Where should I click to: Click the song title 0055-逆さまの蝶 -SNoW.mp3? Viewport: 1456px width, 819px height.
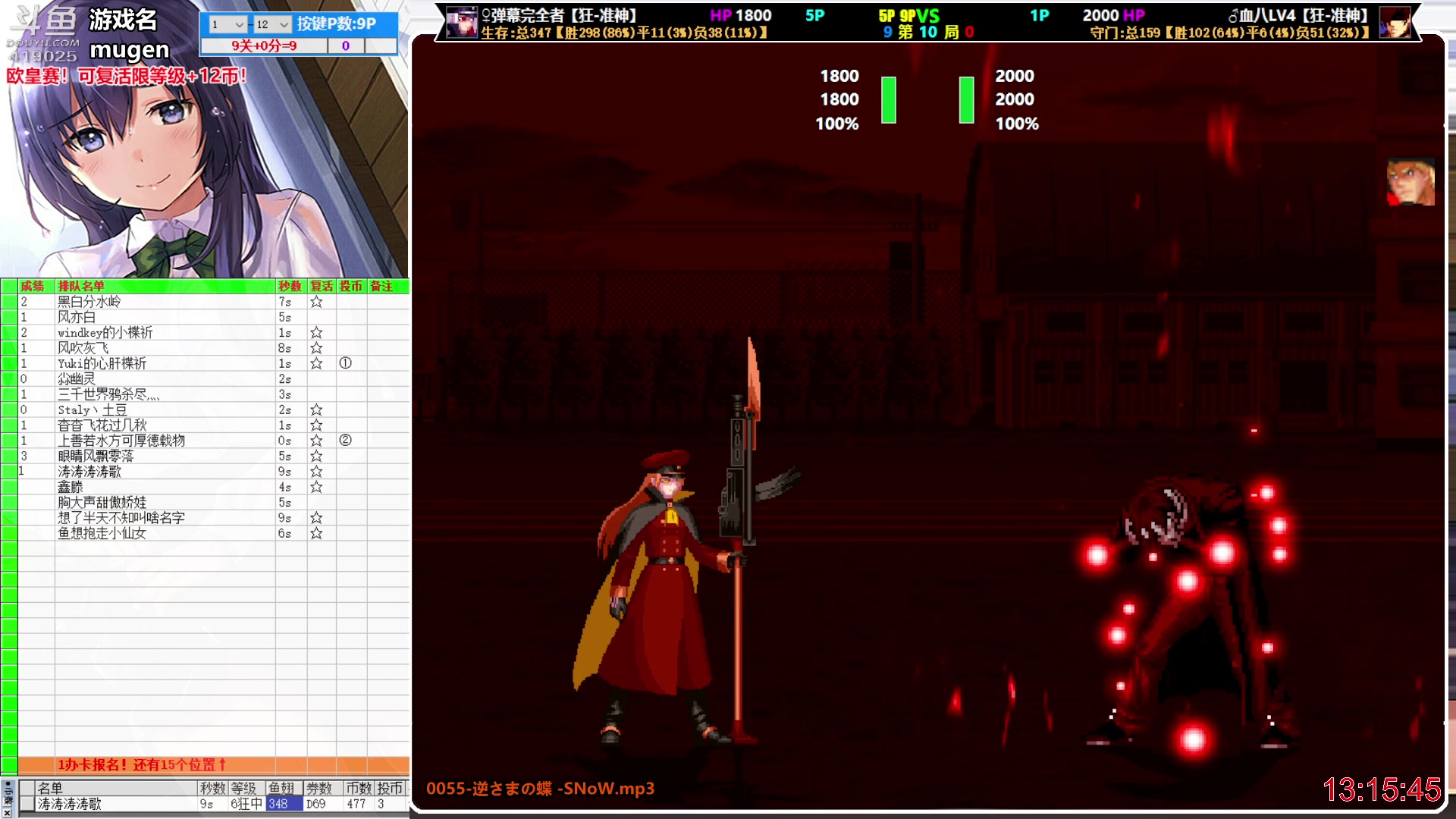(540, 789)
